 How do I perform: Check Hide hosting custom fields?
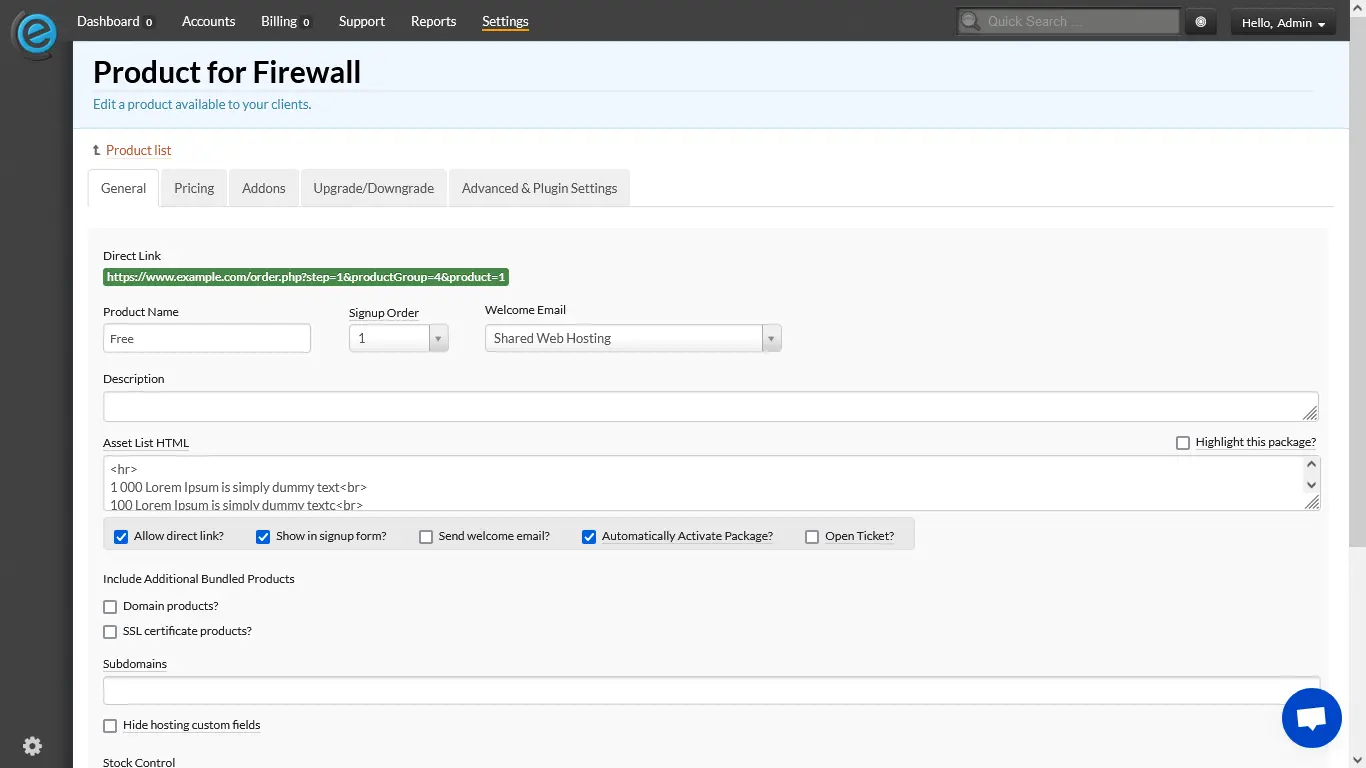coord(110,726)
